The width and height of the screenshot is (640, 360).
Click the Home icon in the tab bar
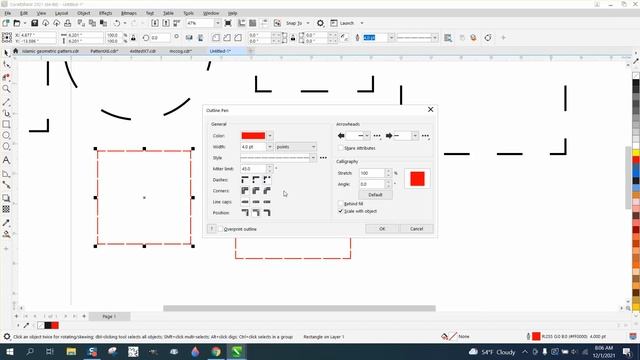[x=16, y=51]
